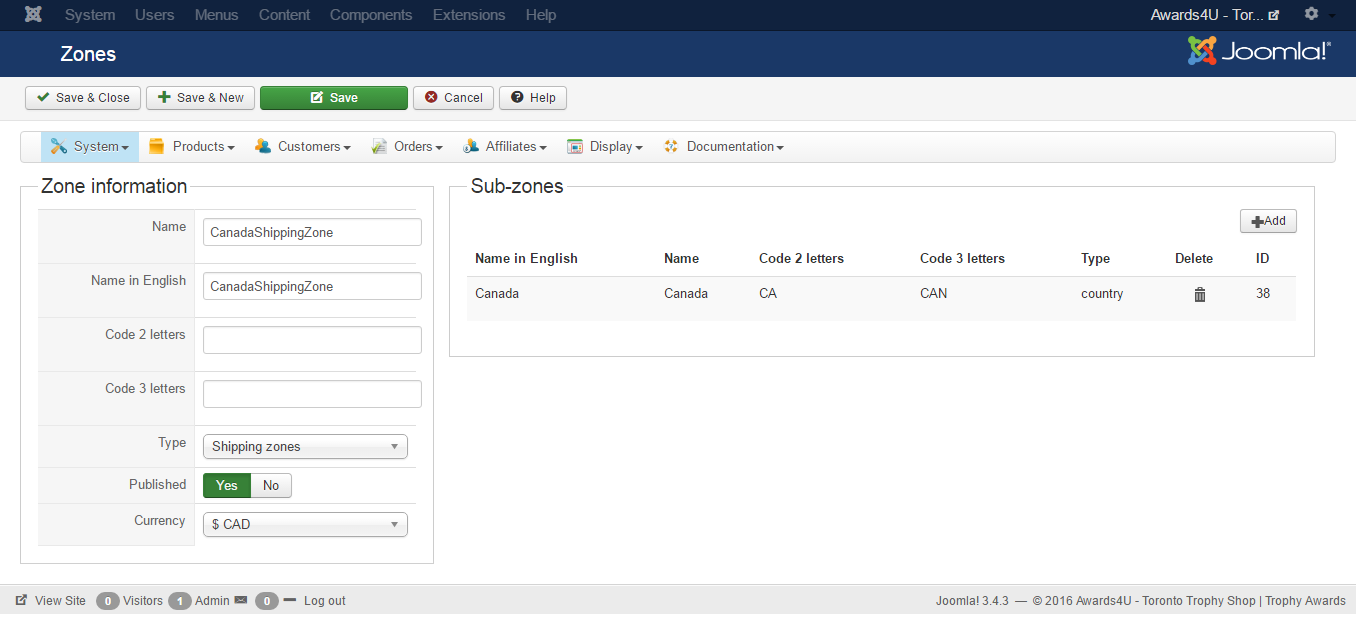Open the Currency dropdown showing $ CAD
Screen dimensions: 1356x644
coord(305,524)
